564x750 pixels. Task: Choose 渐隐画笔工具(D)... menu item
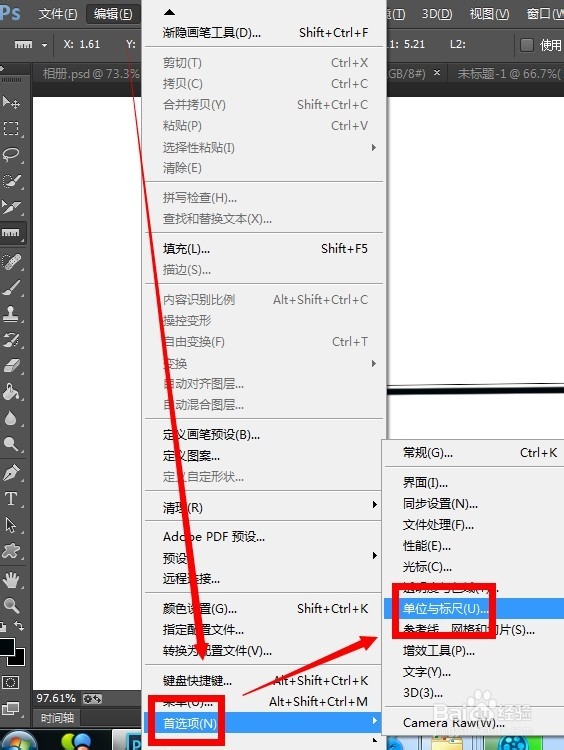(x=264, y=33)
